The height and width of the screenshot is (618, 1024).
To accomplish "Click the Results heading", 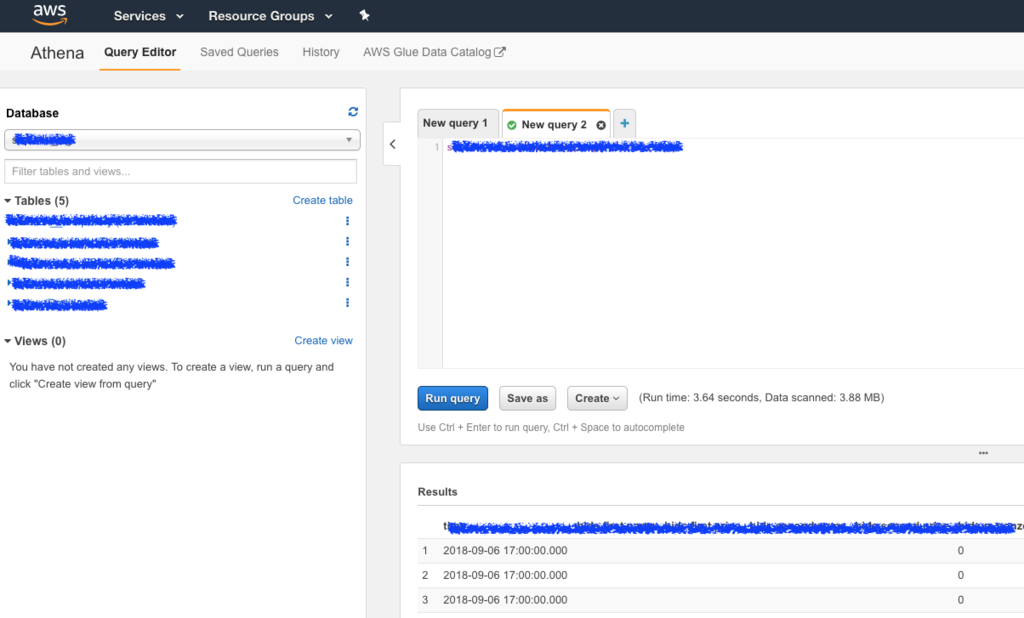I will click(438, 492).
